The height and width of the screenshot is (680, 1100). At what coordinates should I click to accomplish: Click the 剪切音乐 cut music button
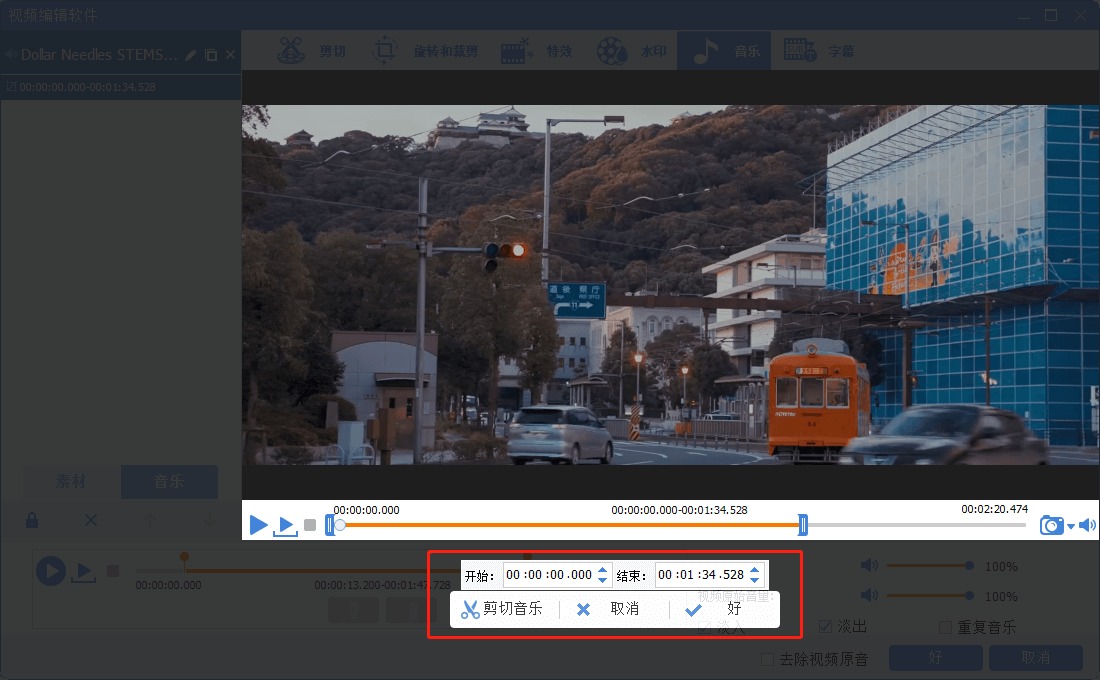[502, 608]
